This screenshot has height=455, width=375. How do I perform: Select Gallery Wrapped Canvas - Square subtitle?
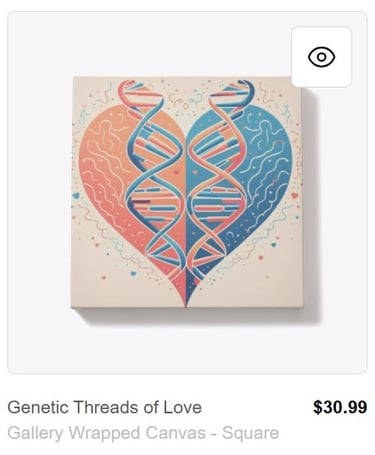pyautogui.click(x=143, y=433)
